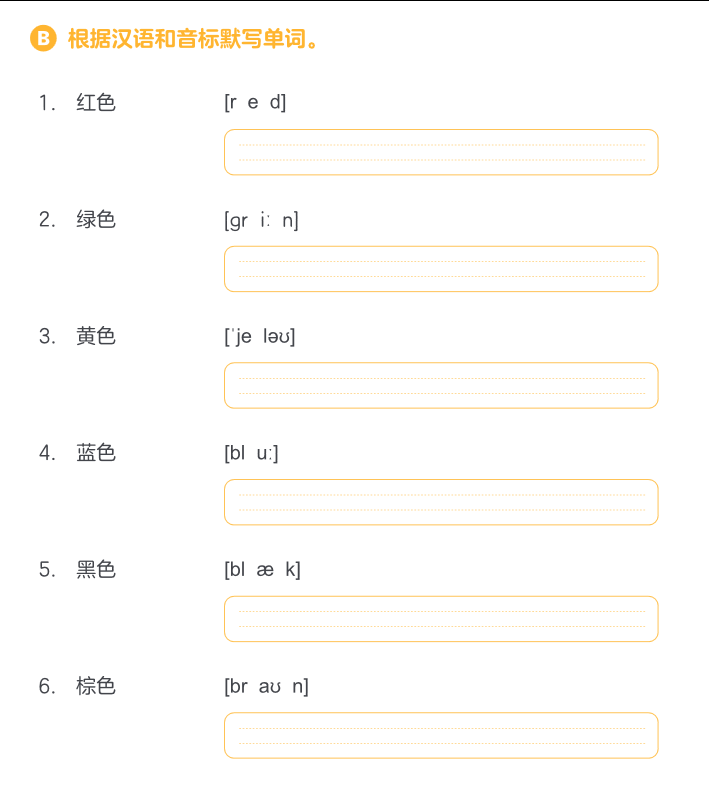Select the phonetic text ['je ləʊ]
The height and width of the screenshot is (790, 709).
pos(260,336)
